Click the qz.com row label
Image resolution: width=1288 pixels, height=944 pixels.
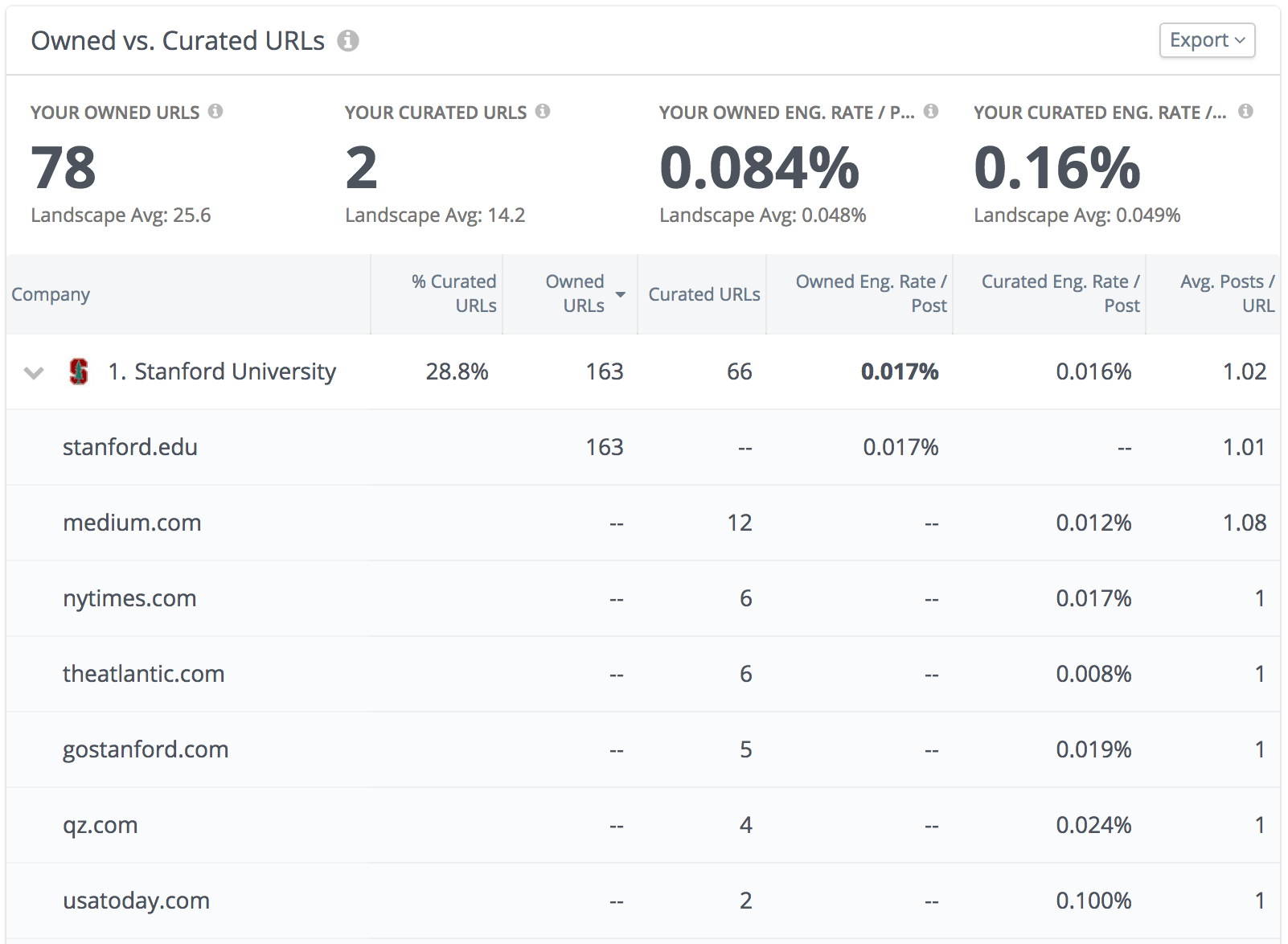tap(100, 825)
